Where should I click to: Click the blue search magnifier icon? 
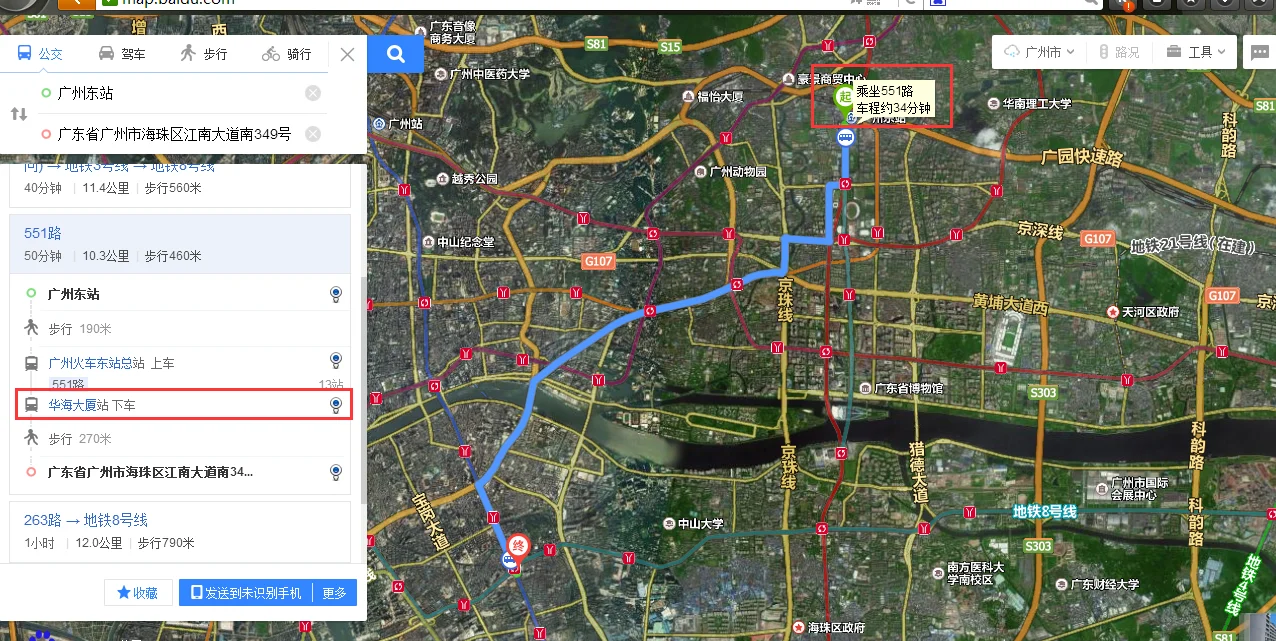pos(395,54)
